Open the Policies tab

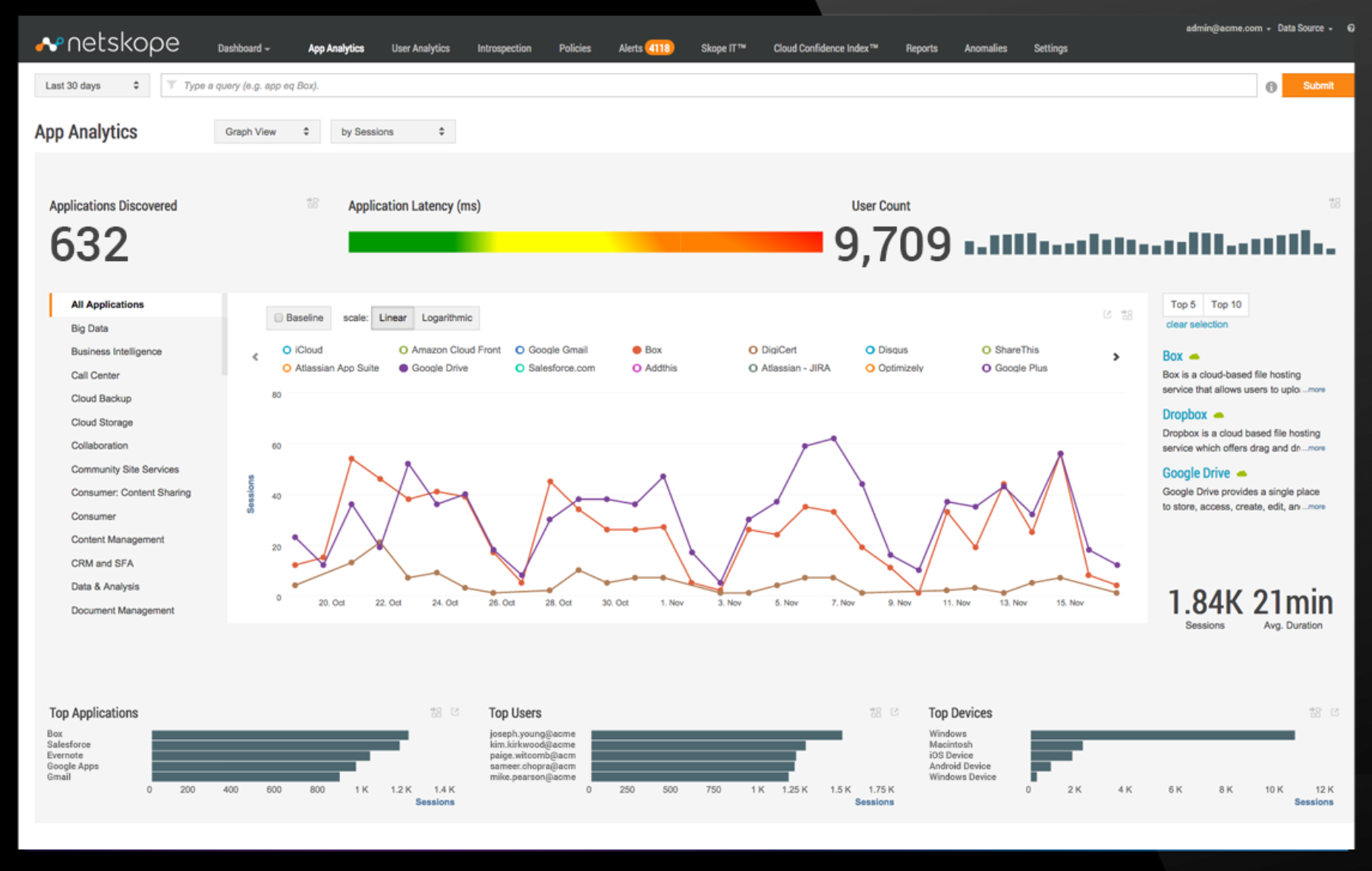tap(574, 49)
